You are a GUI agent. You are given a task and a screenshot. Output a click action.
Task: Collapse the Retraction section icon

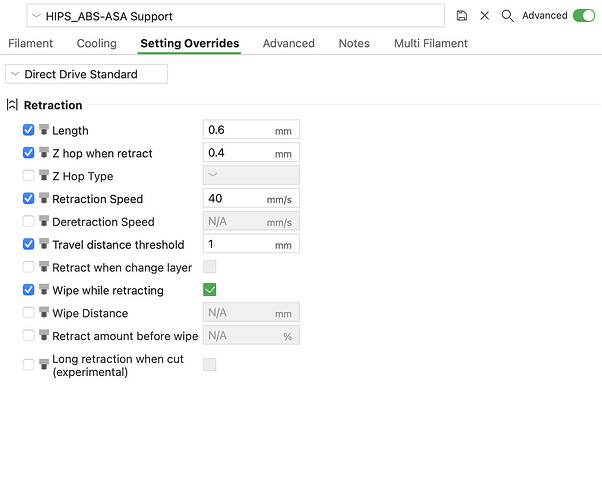(12, 104)
